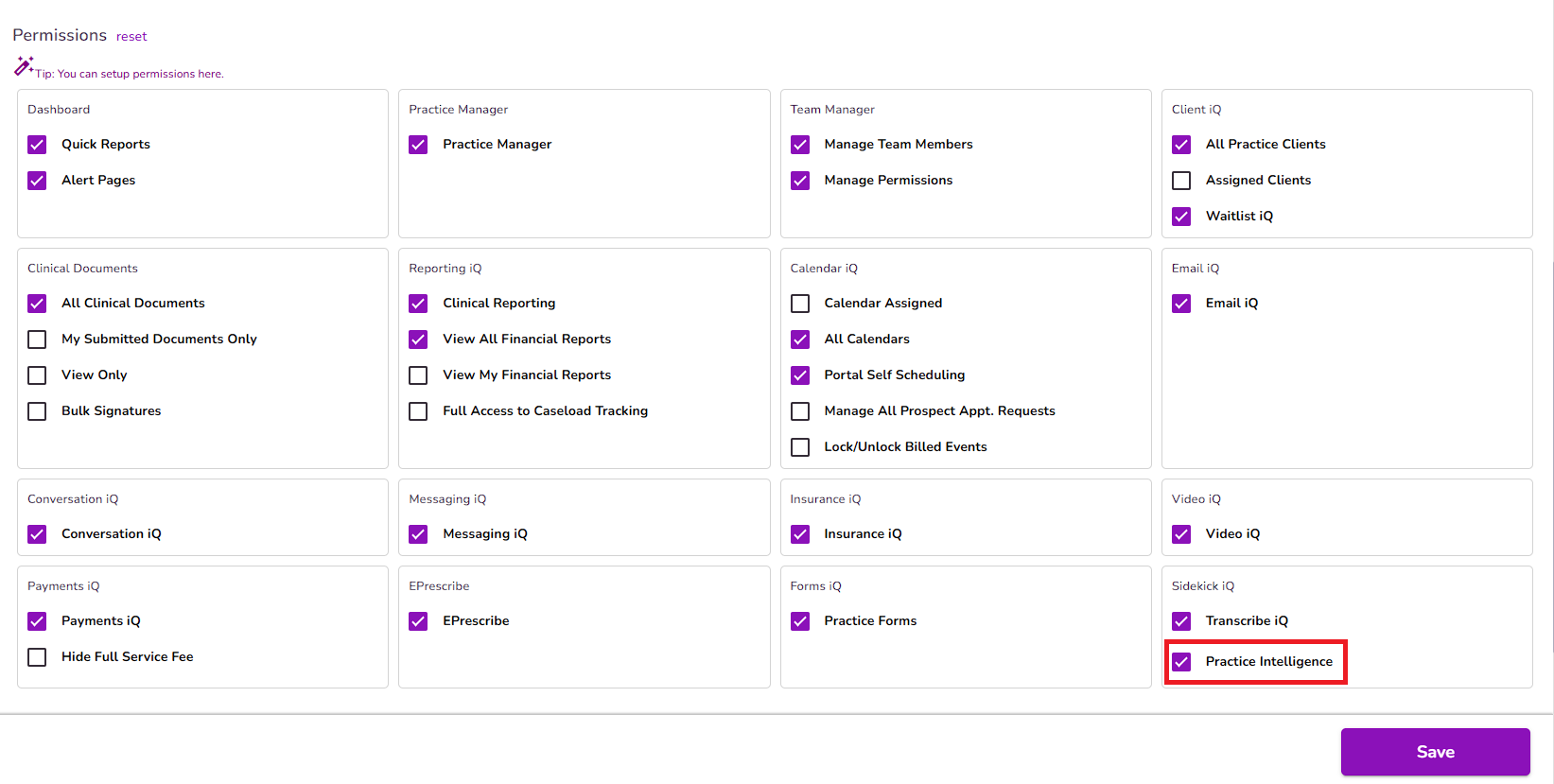Check Full Access to Caseload Tracking
Viewport: 1554px width, 784px height.
click(418, 411)
